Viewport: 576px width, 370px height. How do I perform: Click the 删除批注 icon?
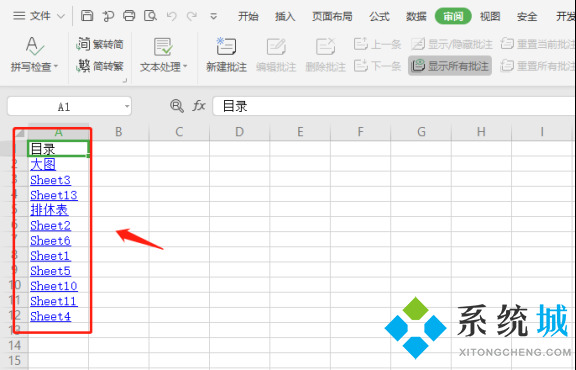tap(325, 47)
